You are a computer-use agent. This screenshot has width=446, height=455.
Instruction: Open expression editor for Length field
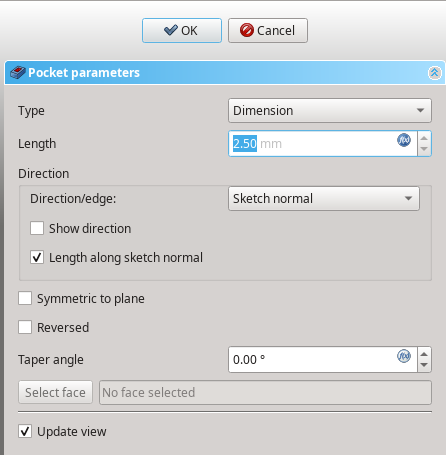pyautogui.click(x=404, y=140)
